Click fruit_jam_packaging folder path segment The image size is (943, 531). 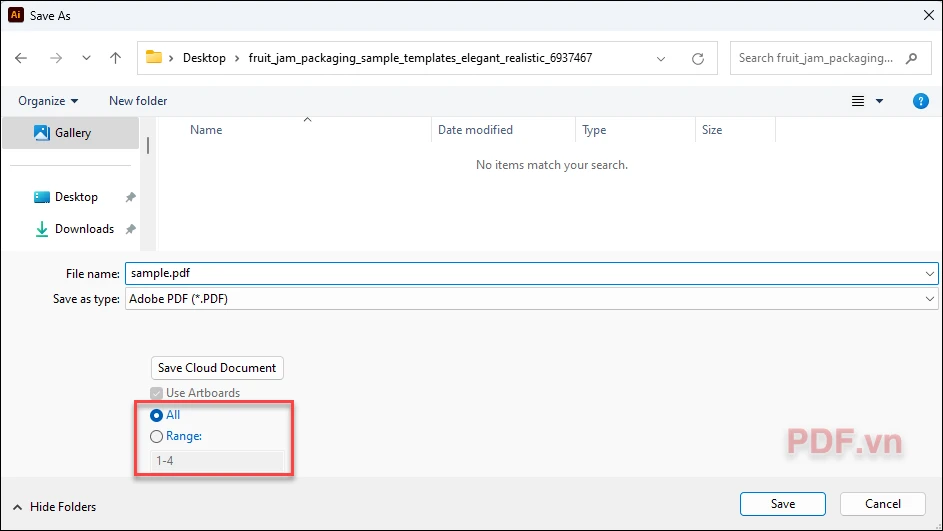(420, 58)
